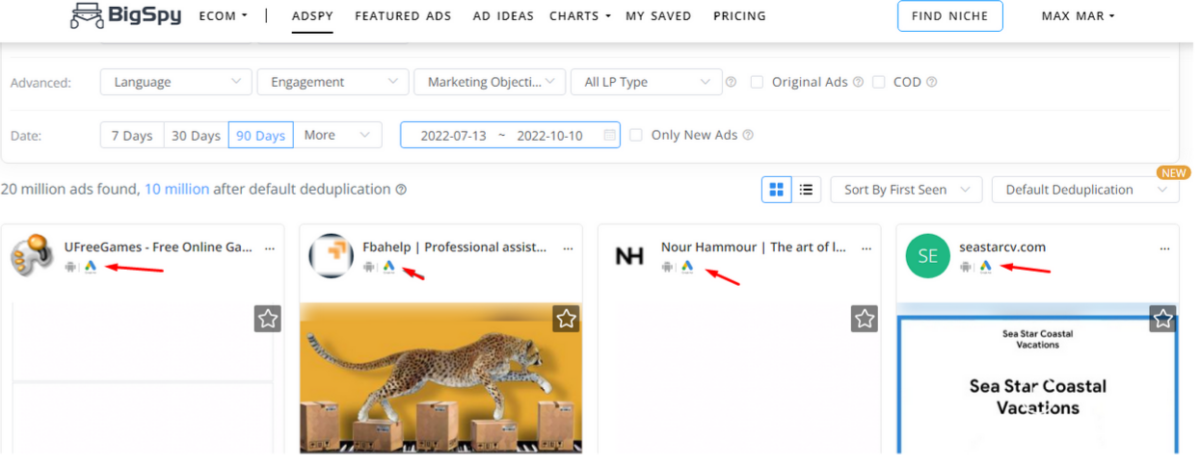Image resolution: width=1200 pixels, height=467 pixels.
Task: Star the Fbahelp ad card
Action: [x=566, y=319]
